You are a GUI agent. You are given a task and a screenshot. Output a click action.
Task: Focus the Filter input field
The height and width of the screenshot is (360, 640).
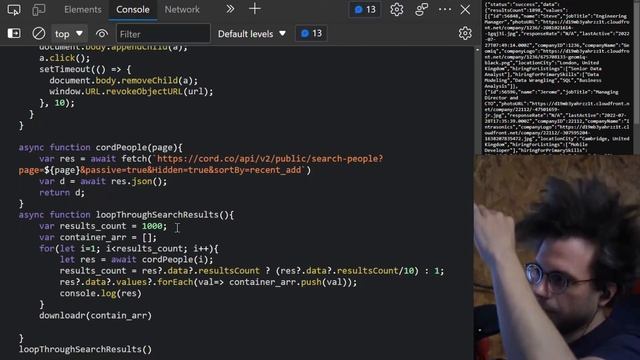coord(163,33)
